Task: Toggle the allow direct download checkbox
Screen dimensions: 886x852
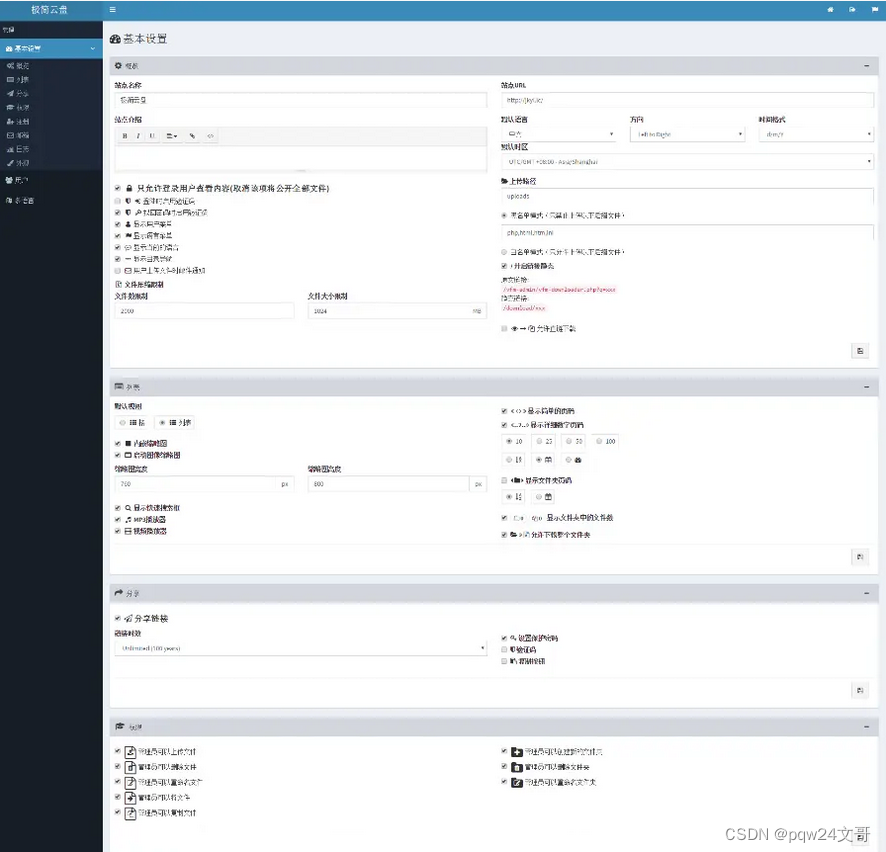Action: coord(504,328)
